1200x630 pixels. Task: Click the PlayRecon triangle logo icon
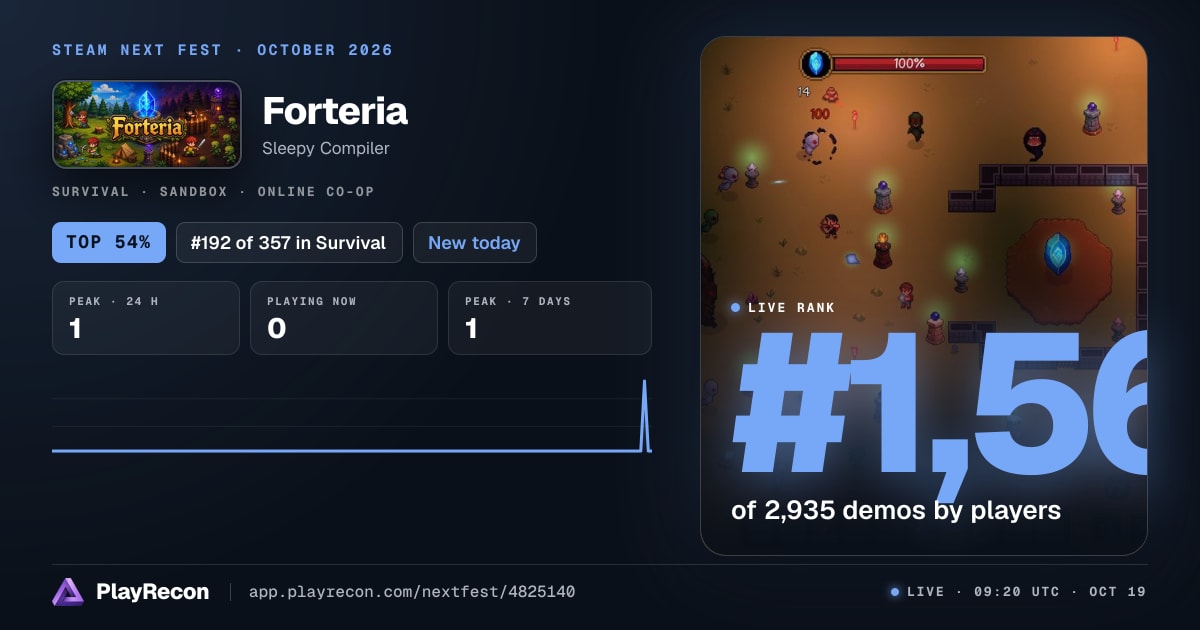click(x=68, y=592)
